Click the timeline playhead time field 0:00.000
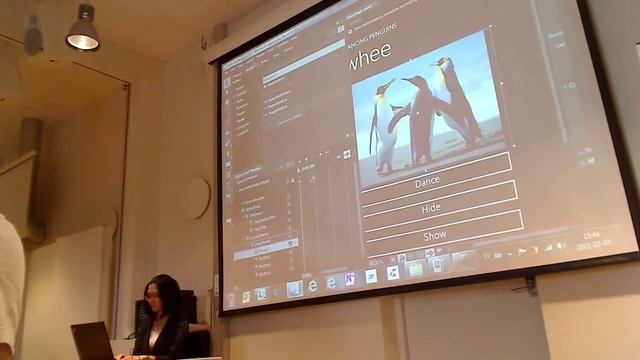 (x=307, y=167)
